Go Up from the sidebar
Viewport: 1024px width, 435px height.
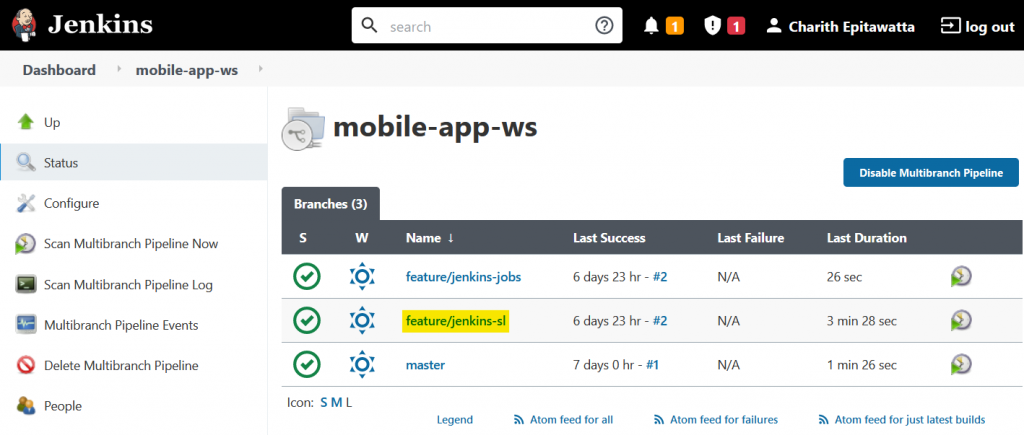click(x=52, y=122)
